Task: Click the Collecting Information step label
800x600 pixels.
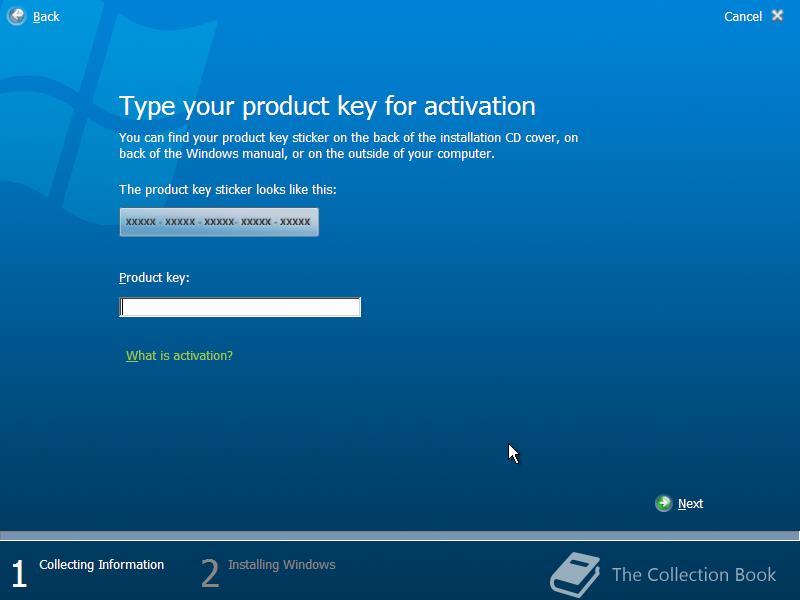Action: pyautogui.click(x=102, y=565)
